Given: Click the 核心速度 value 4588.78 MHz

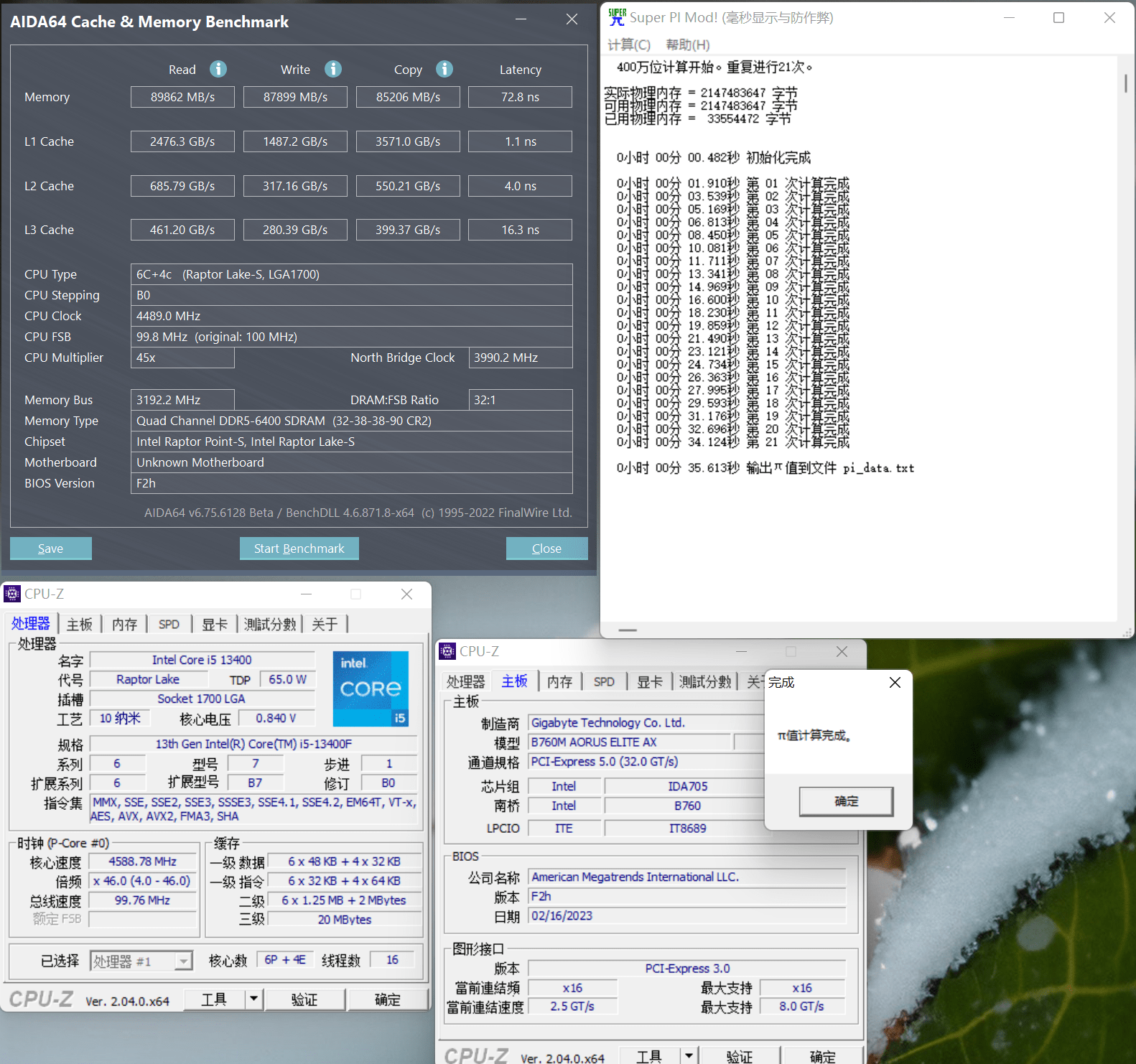Looking at the screenshot, I should pos(143,862).
